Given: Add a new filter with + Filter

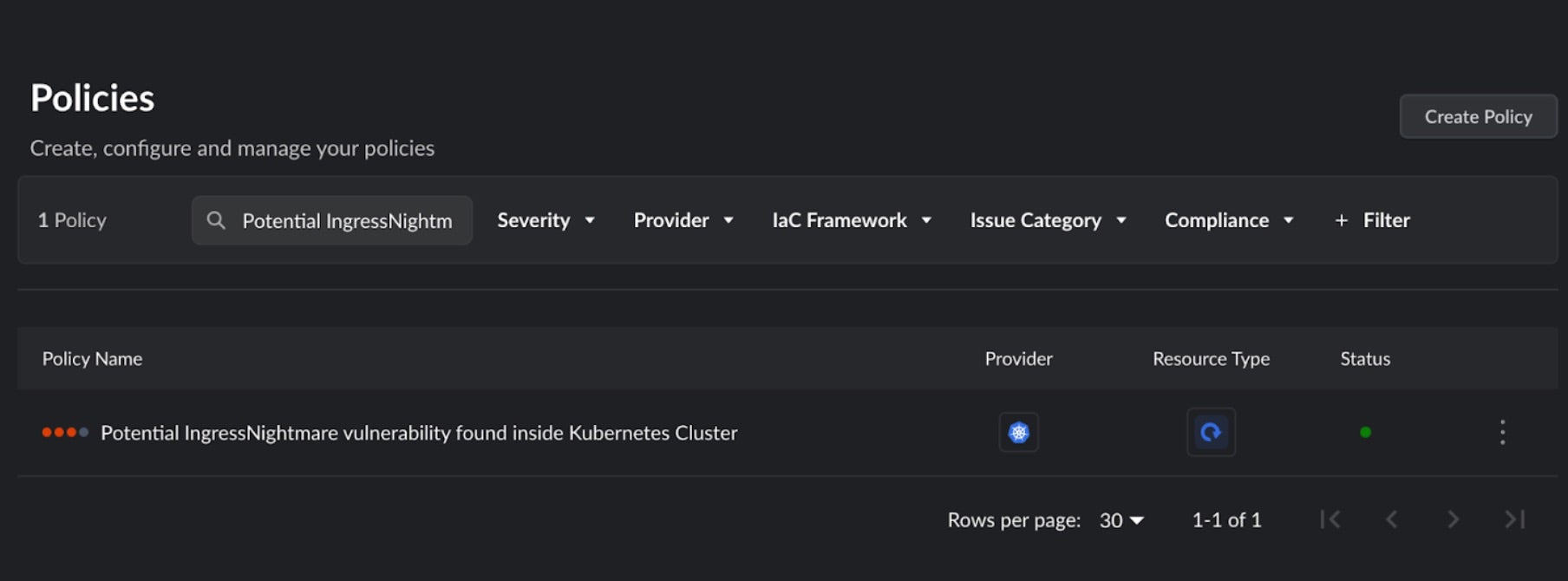Looking at the screenshot, I should [x=1372, y=220].
